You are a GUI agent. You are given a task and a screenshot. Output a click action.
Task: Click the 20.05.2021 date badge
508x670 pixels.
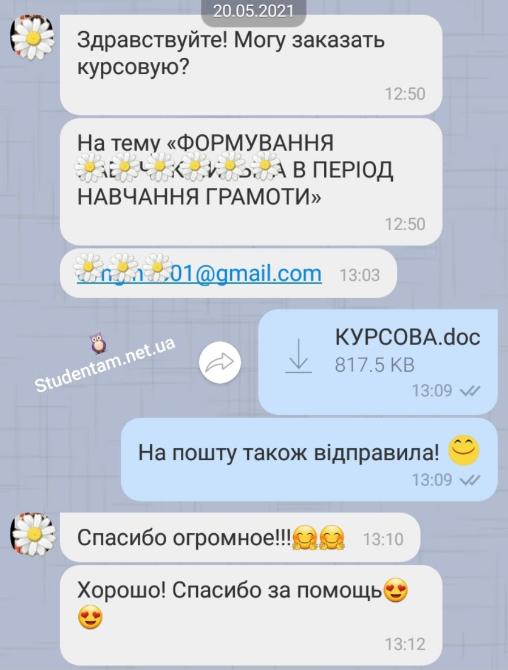point(254,11)
